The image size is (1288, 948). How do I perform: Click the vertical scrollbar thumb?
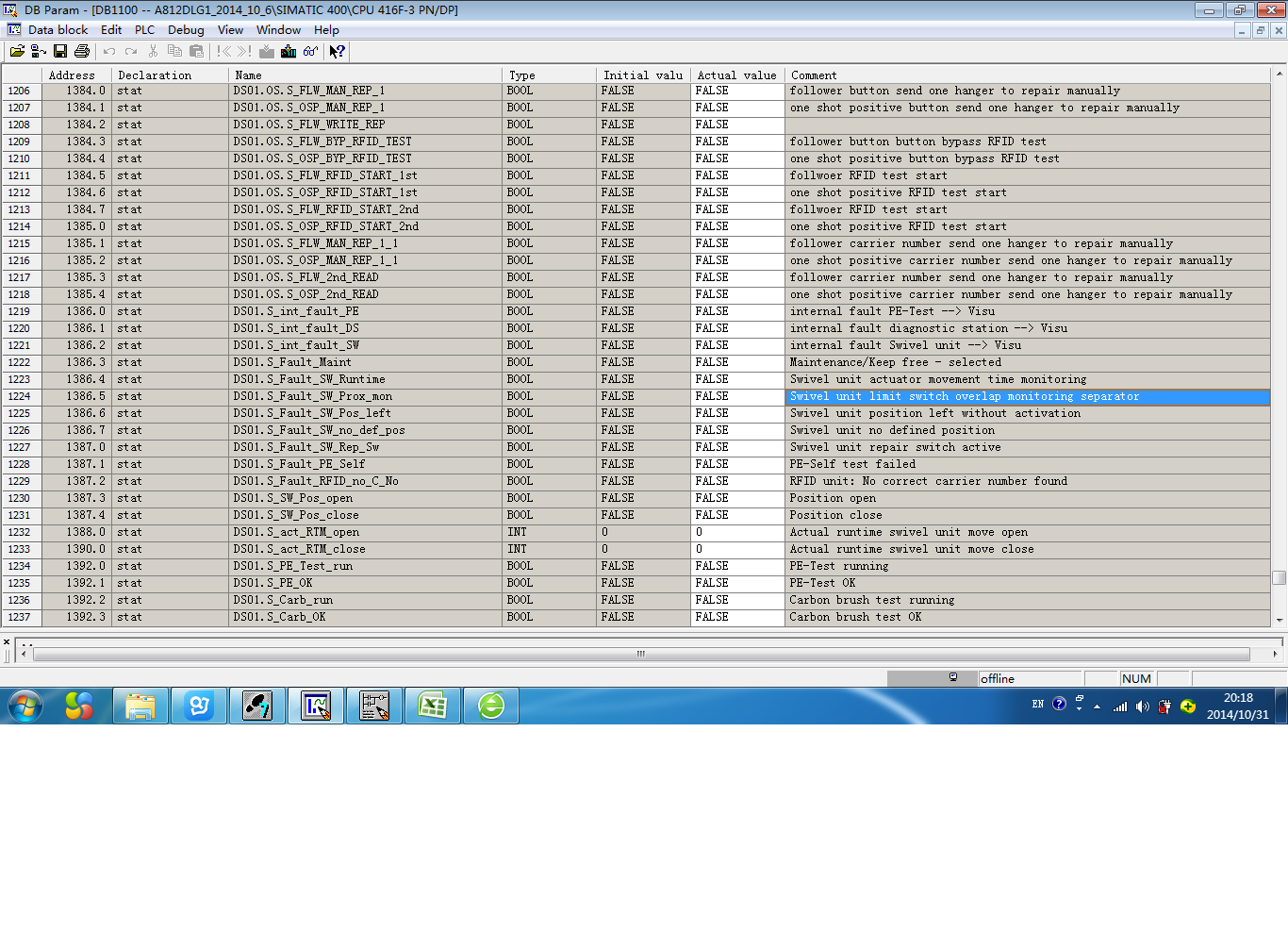pos(1280,577)
